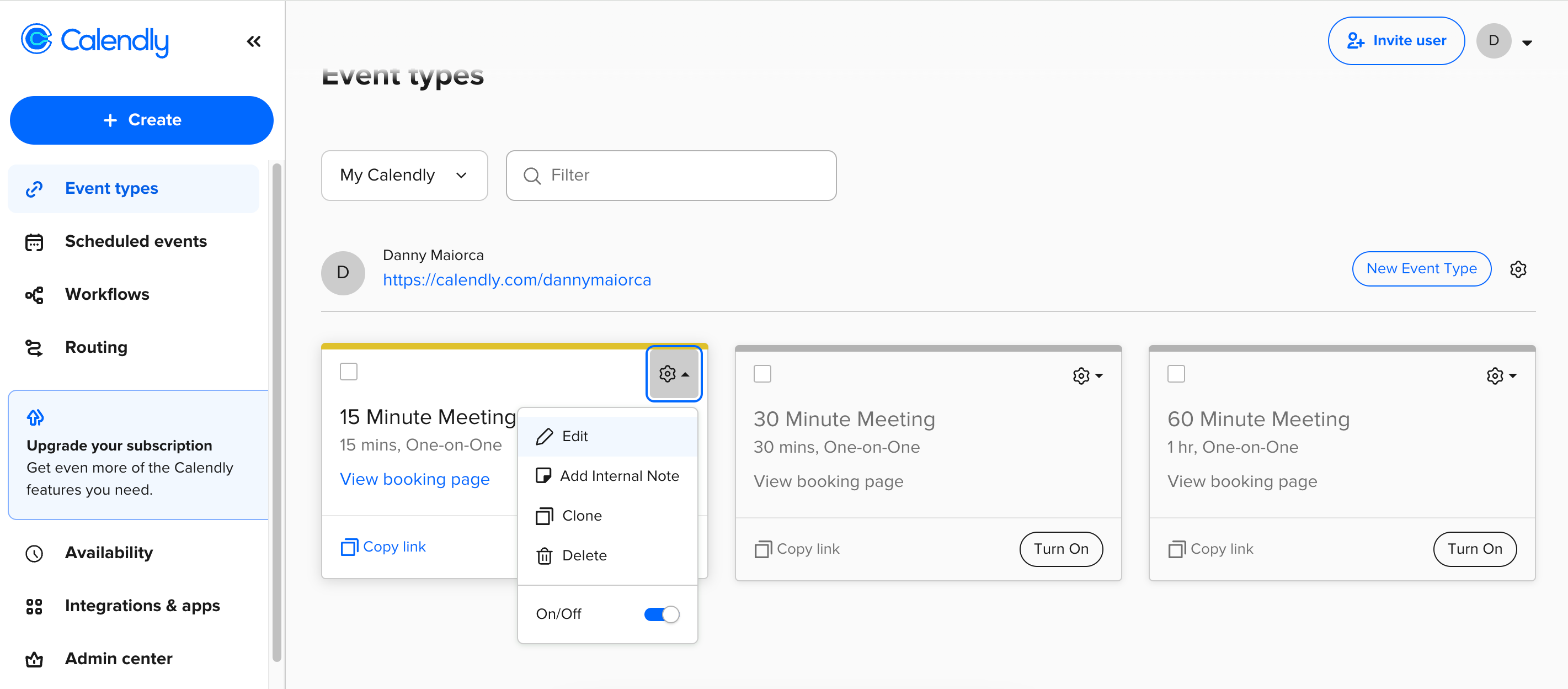This screenshot has width=1568, height=689.
Task: Open Availability clock icon
Action: (34, 553)
